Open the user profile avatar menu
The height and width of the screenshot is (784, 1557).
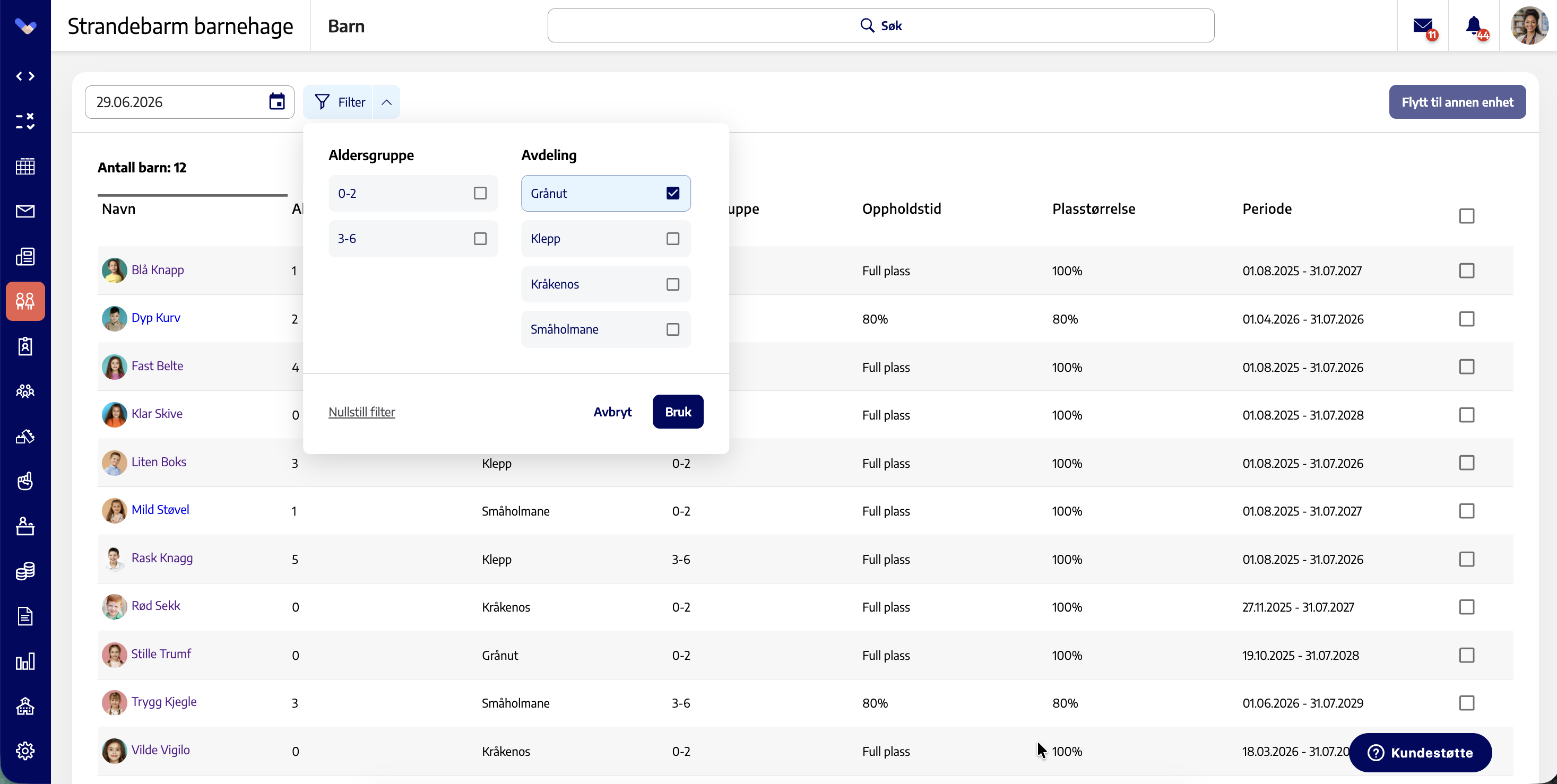pos(1529,25)
